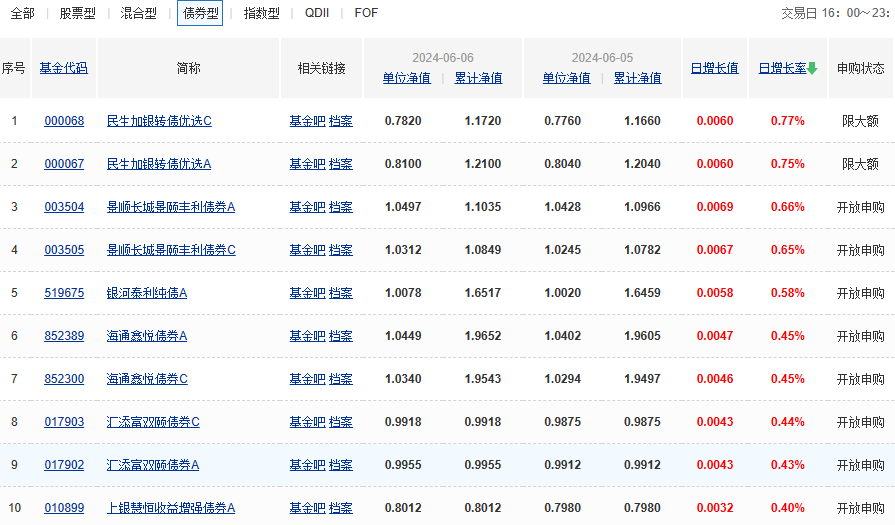This screenshot has height=525, width=895.
Task: Click cumulative net value 1.6517
Action: [x=483, y=293]
